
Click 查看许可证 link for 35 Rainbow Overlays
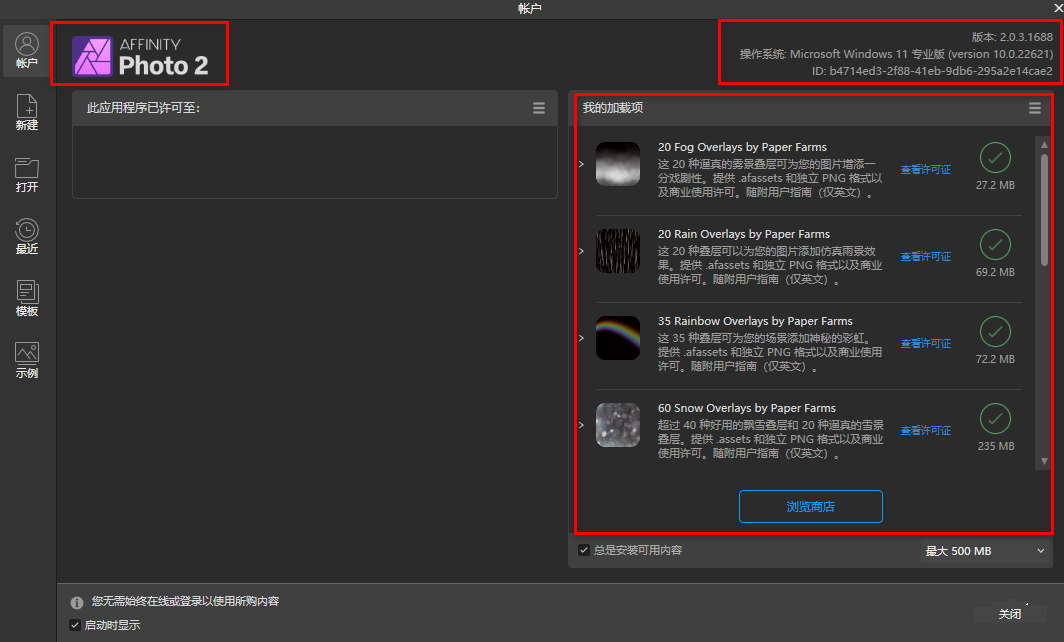(926, 343)
